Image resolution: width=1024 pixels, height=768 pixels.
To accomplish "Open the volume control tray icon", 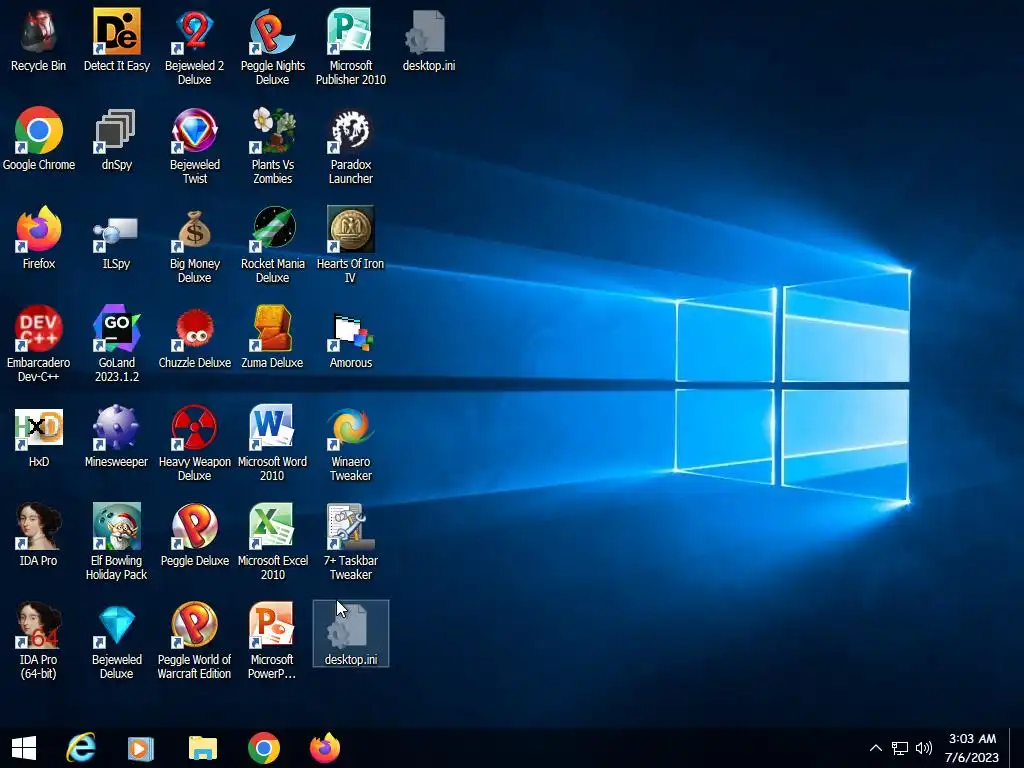I will pos(923,748).
